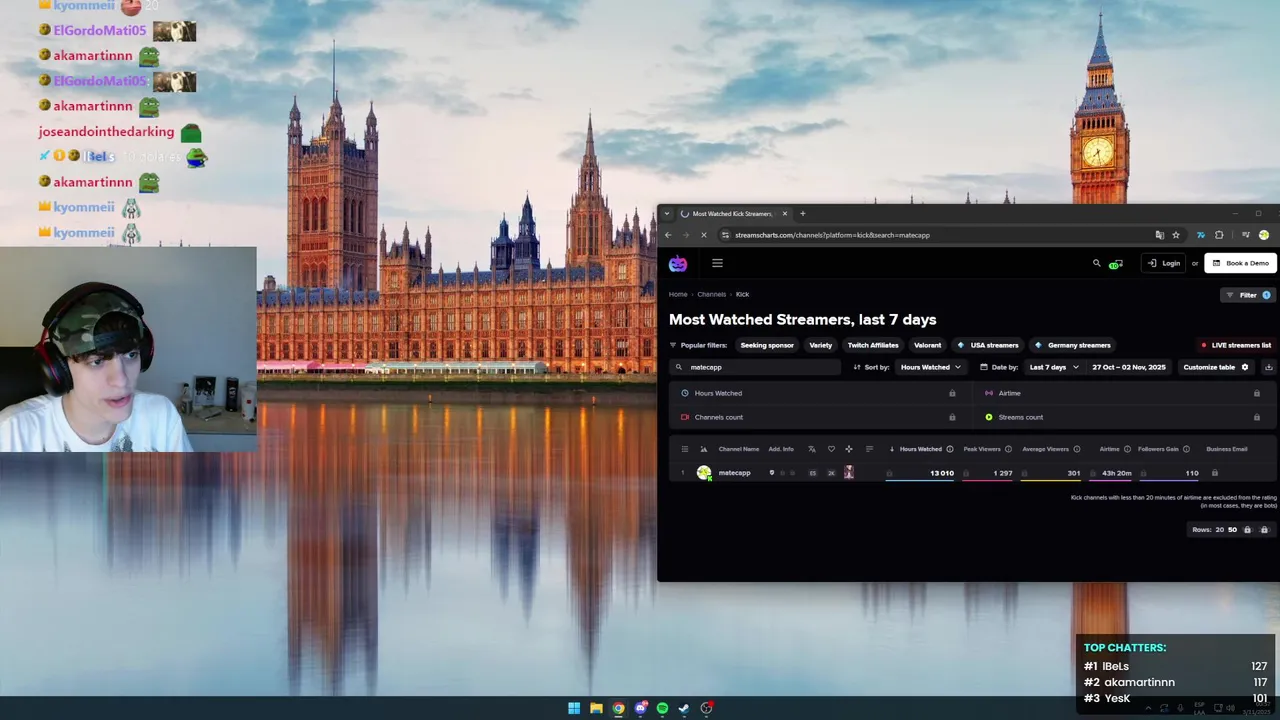1280x720 pixels.
Task: Click the info icon next to Average Viewers
Action: coord(1077,449)
